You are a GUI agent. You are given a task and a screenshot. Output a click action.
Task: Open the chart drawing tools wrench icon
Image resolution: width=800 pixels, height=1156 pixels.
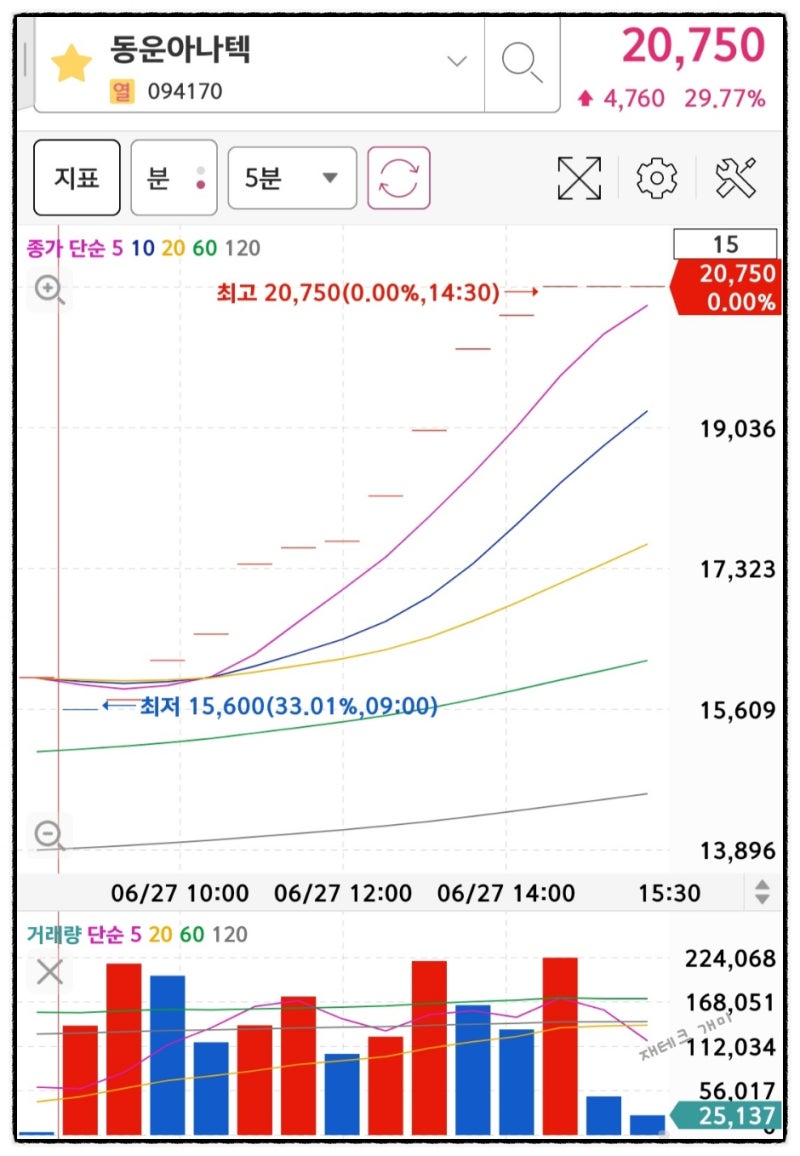tap(737, 177)
